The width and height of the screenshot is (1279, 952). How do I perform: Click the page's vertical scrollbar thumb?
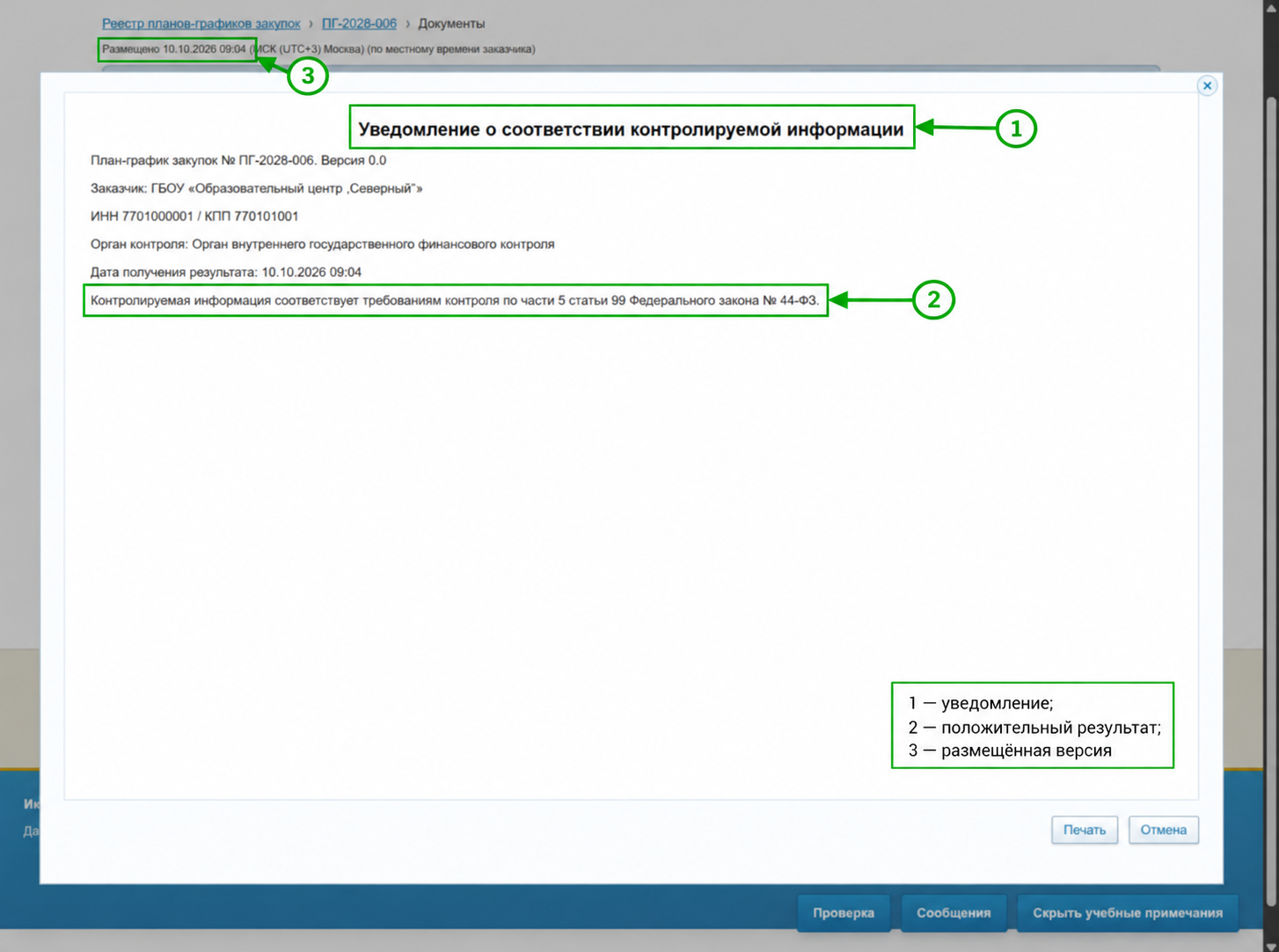click(x=1271, y=502)
